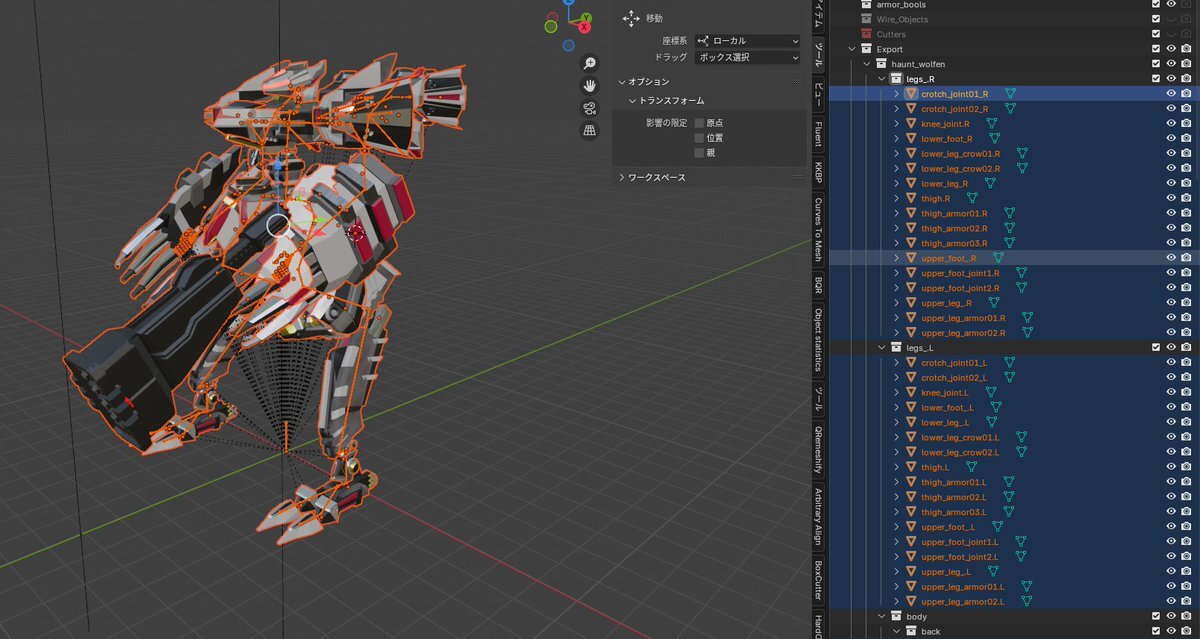Expand upper_foot_joint1.L tree arrow

click(897, 541)
